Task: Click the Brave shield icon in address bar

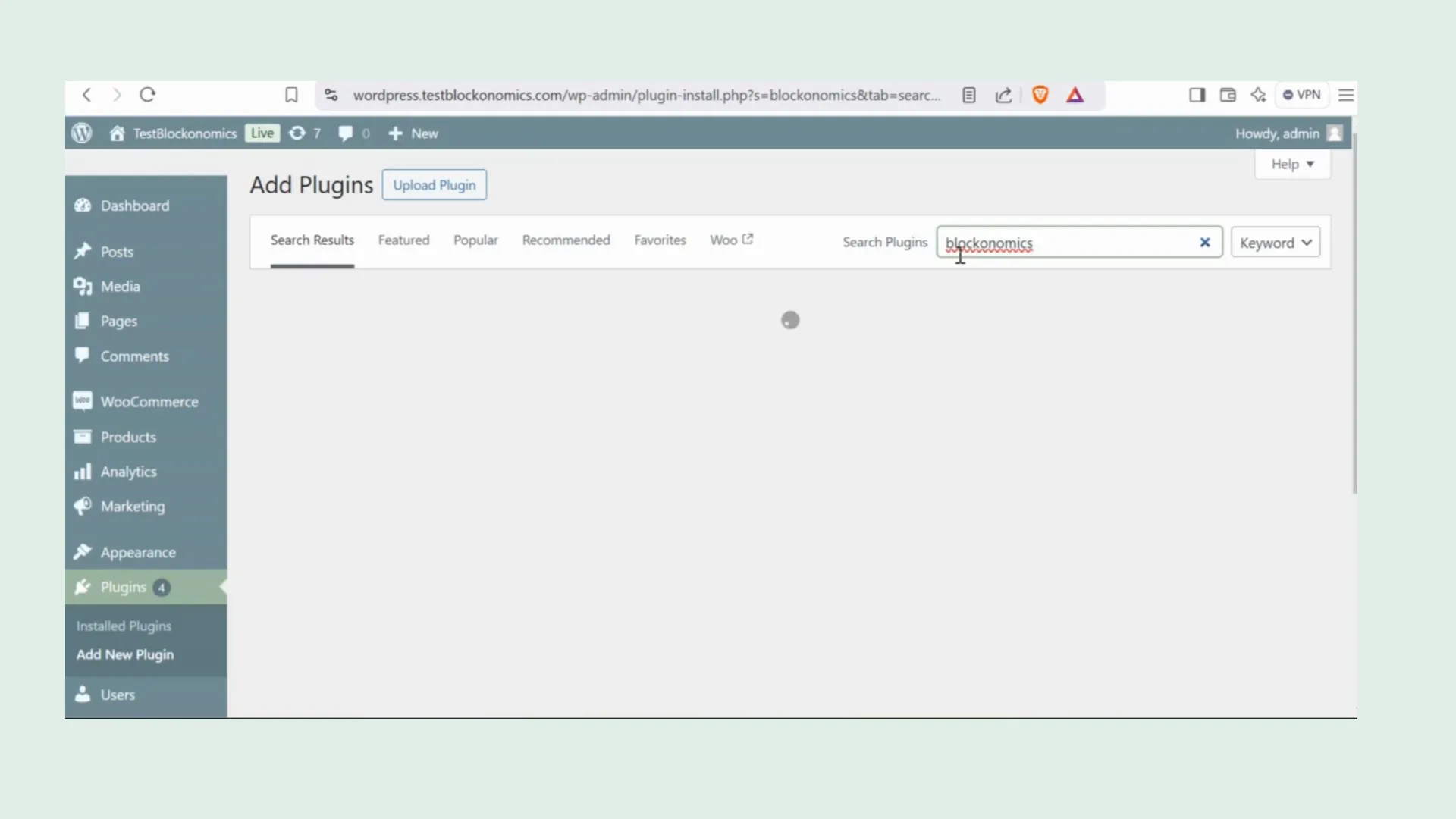Action: point(1041,94)
